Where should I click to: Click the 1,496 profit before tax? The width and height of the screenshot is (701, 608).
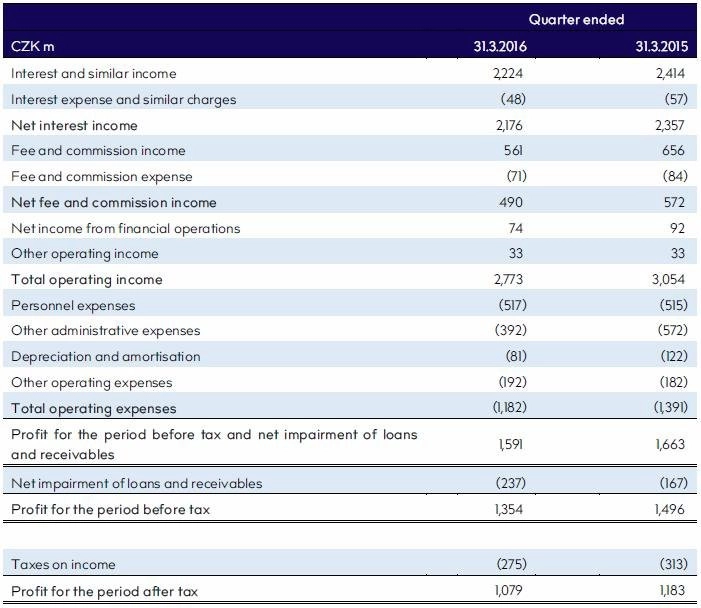(669, 510)
